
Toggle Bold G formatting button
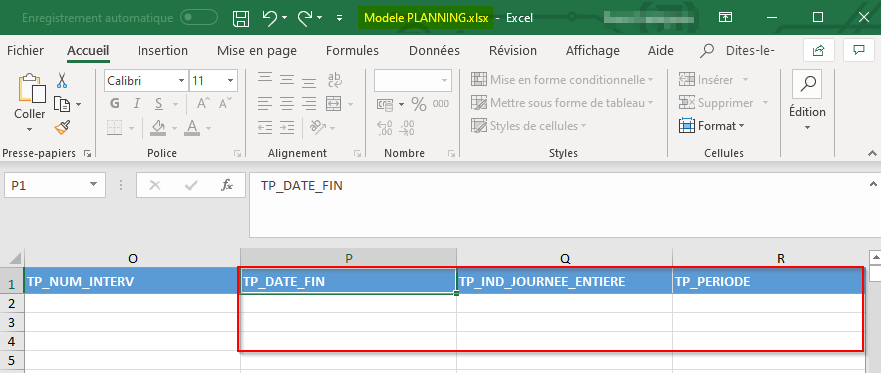tap(115, 103)
